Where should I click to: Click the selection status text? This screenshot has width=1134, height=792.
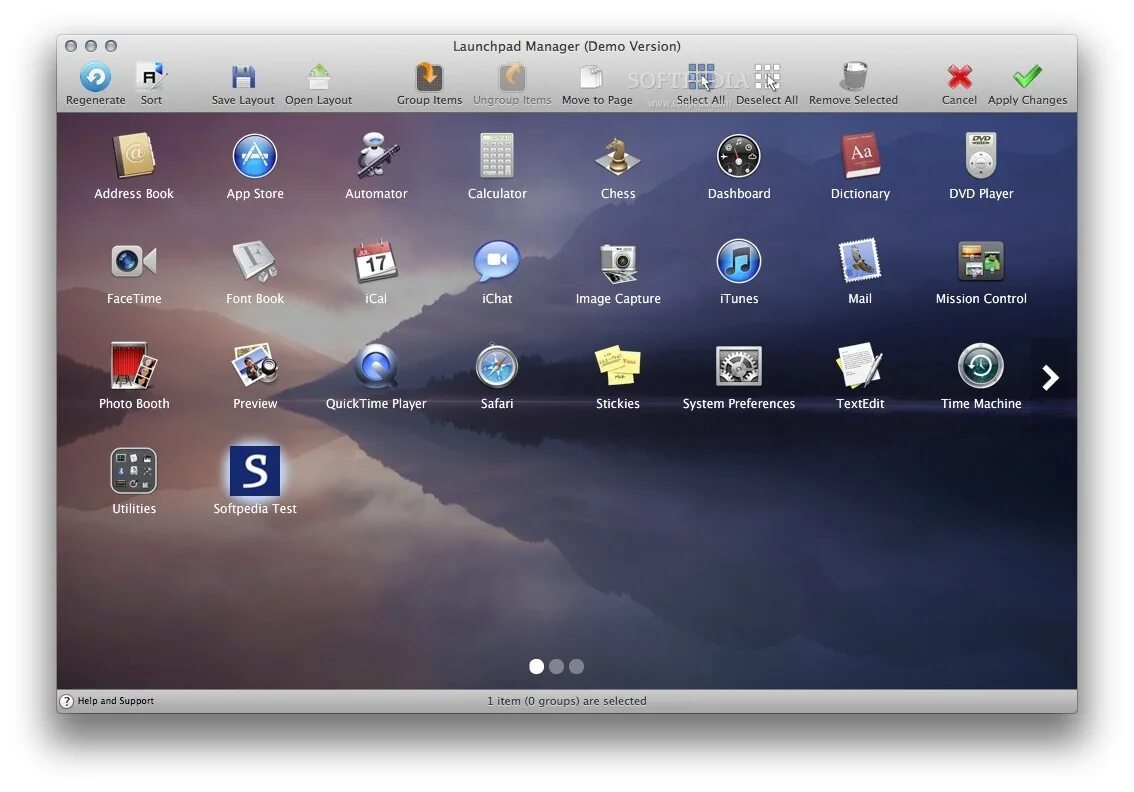click(x=567, y=701)
